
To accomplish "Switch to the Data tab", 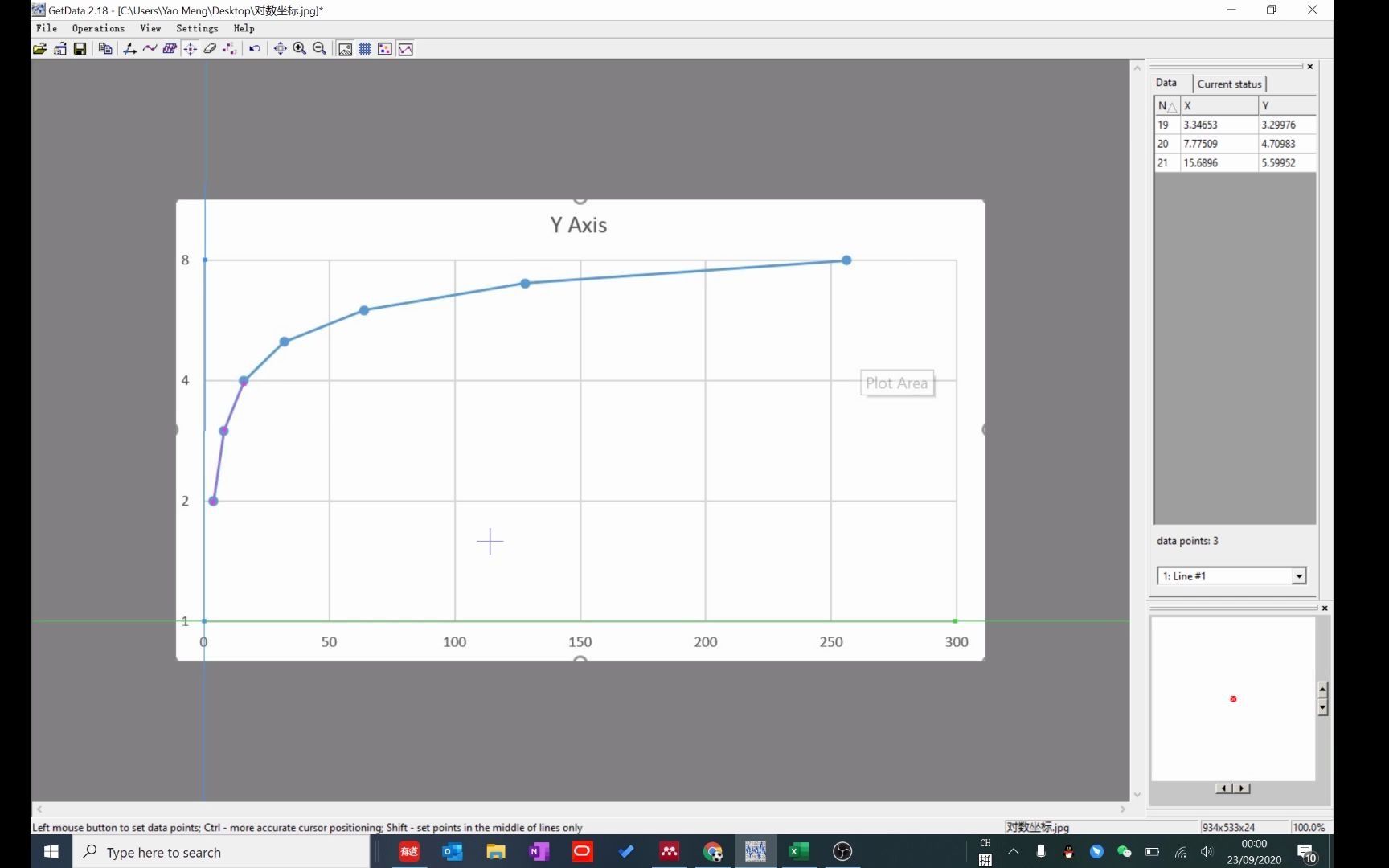I will (x=1166, y=83).
